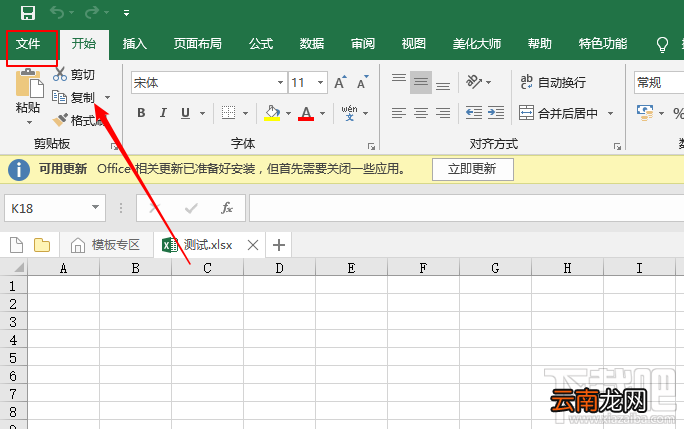The width and height of the screenshot is (684, 429).
Task: Decrease indent icon
Action: (474, 113)
